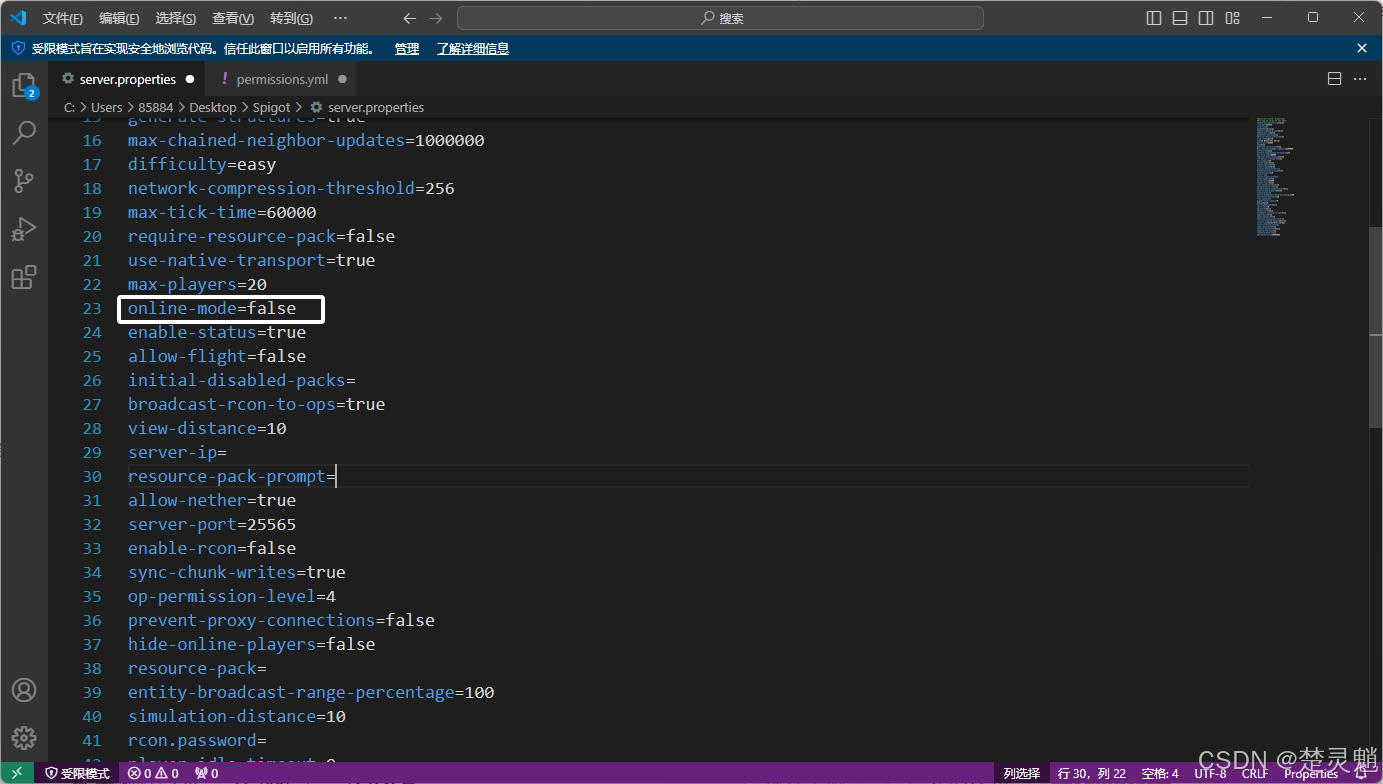This screenshot has width=1383, height=784.
Task: Click the minimap code overview
Action: (1276, 176)
